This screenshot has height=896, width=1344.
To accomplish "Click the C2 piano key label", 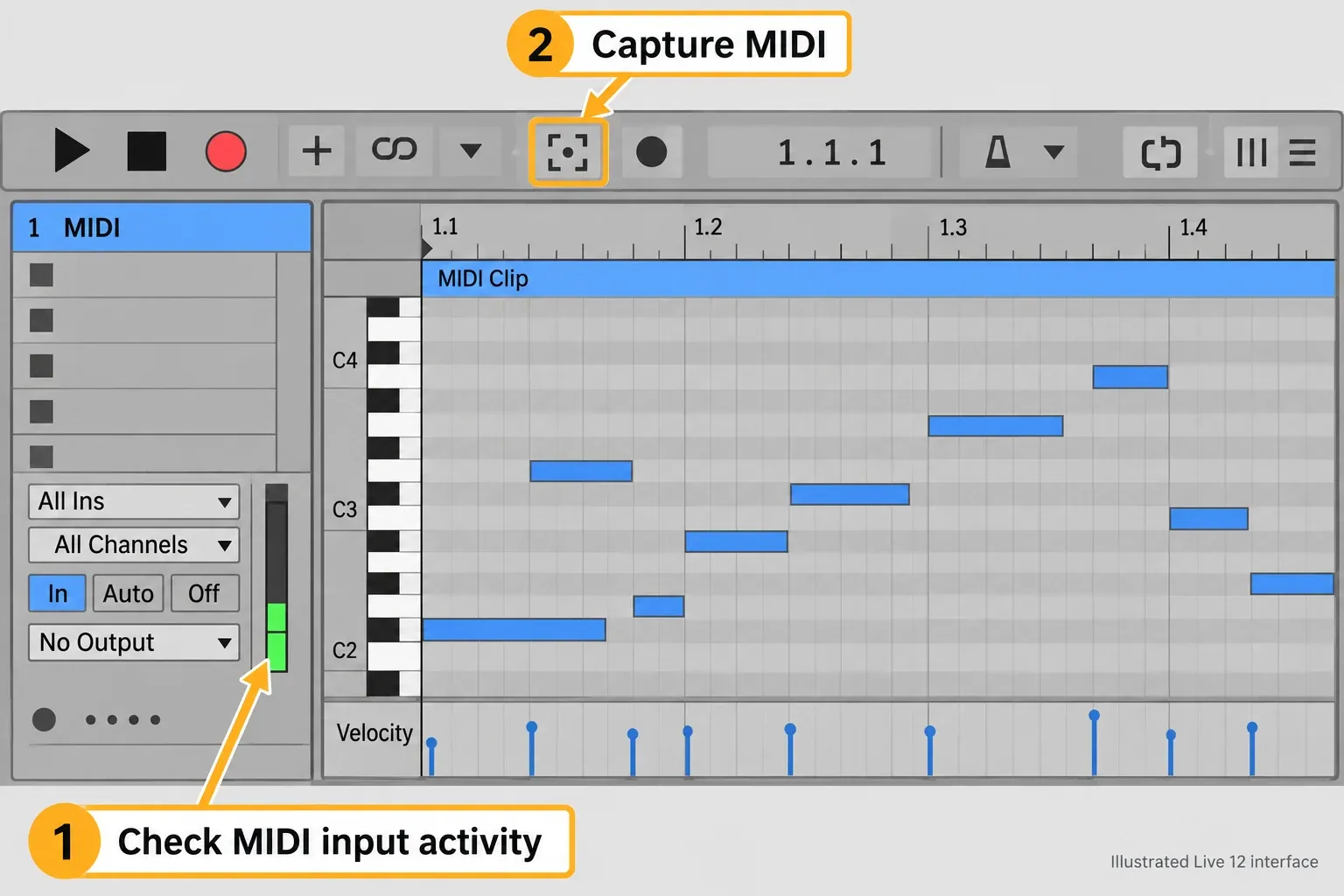I will coord(345,650).
